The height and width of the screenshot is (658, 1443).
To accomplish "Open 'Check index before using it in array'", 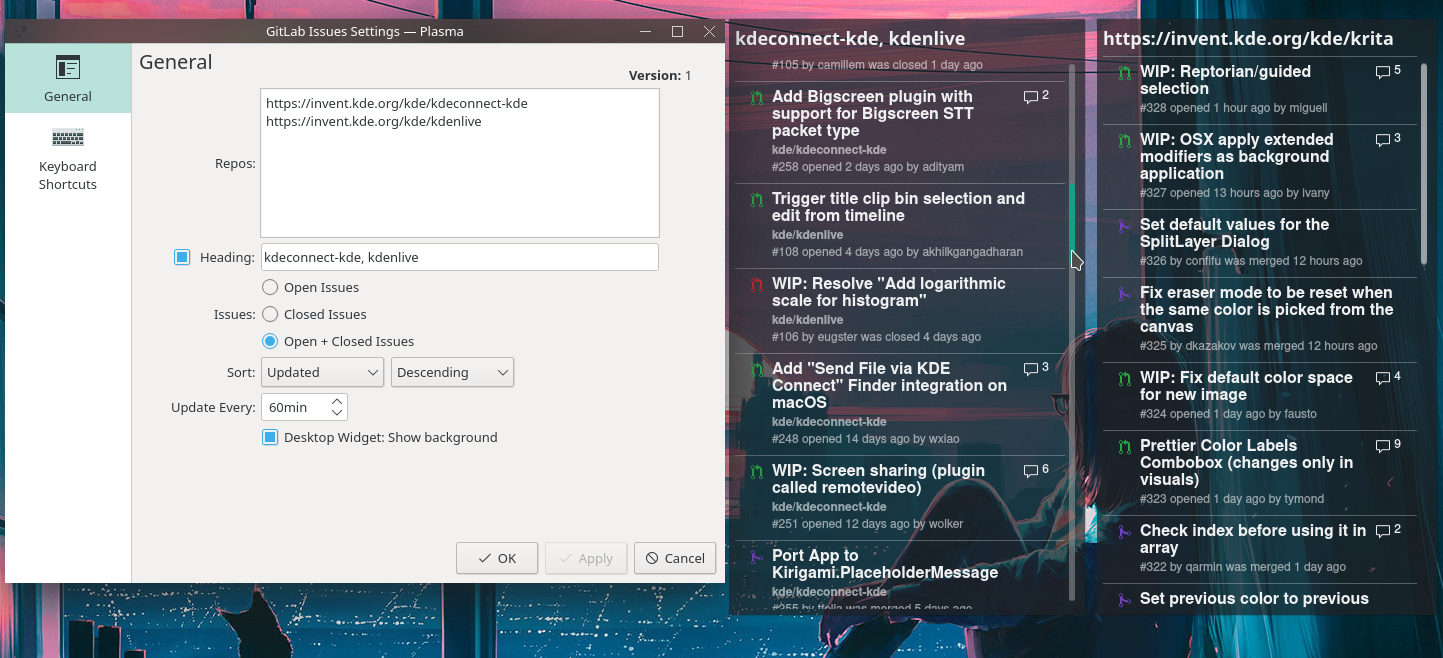I will 1253,539.
